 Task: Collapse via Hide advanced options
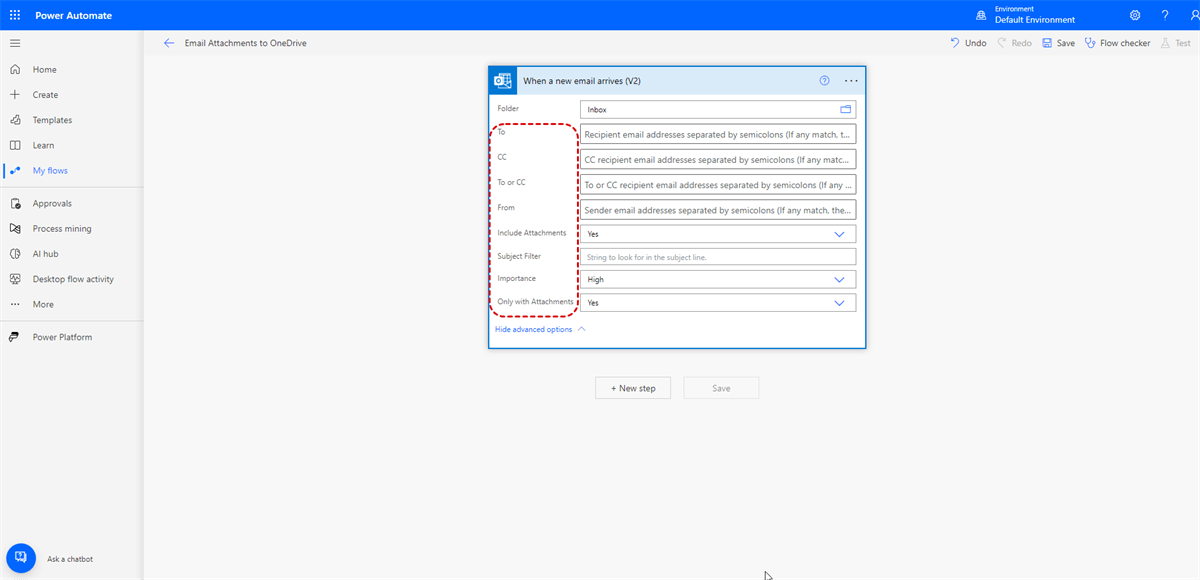[x=540, y=329]
